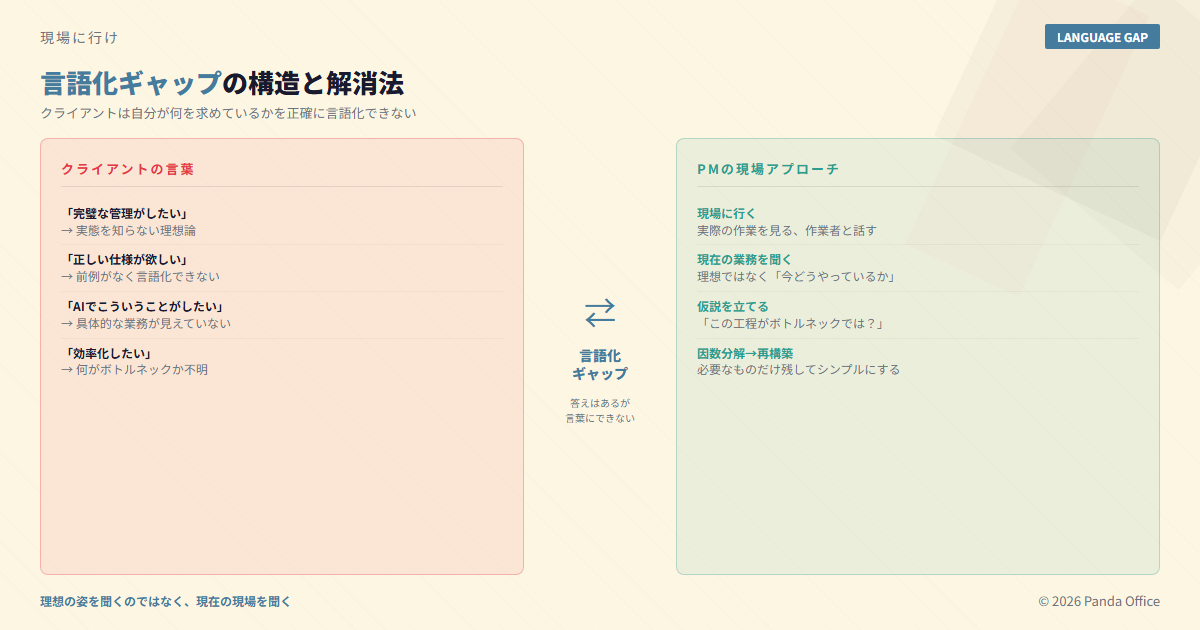Select the PMの現場アプローチ panel header

pyautogui.click(x=767, y=169)
